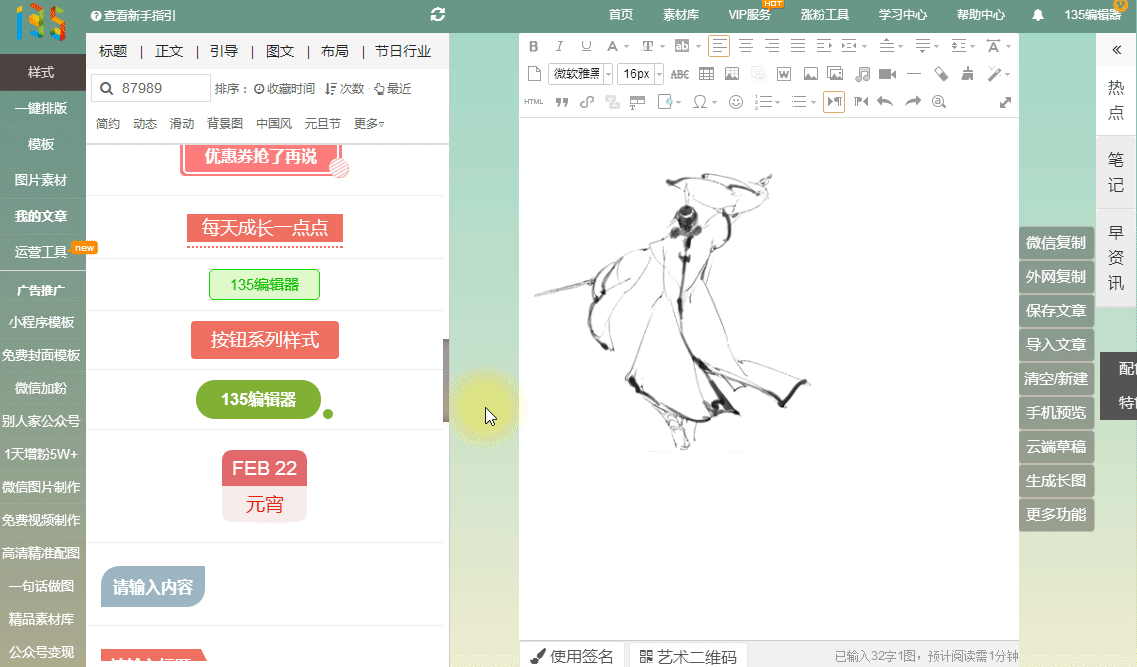The height and width of the screenshot is (667, 1137).
Task: Open the 图文 style tab
Action: tap(280, 51)
